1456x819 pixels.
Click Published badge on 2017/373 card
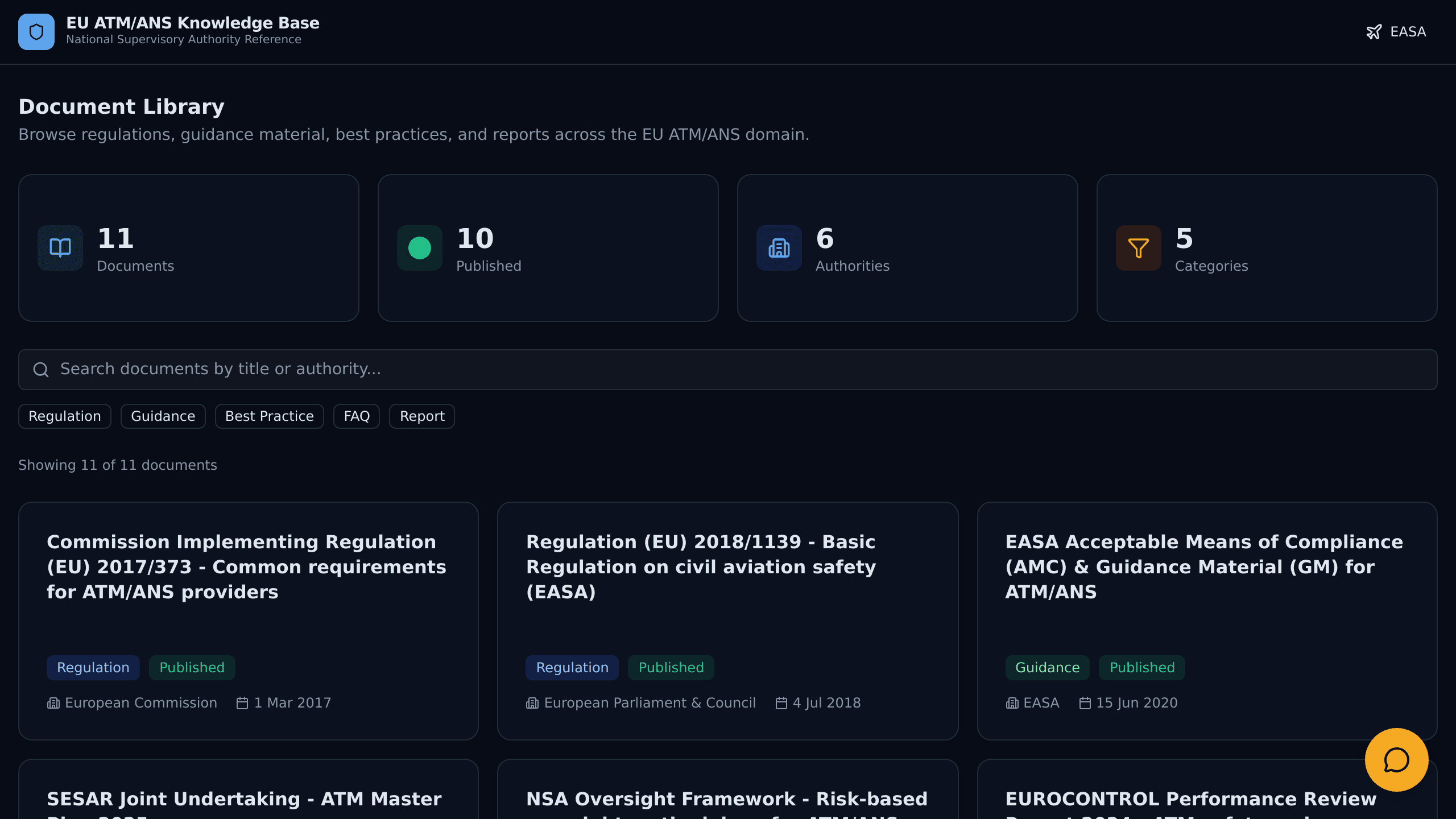[x=192, y=668]
